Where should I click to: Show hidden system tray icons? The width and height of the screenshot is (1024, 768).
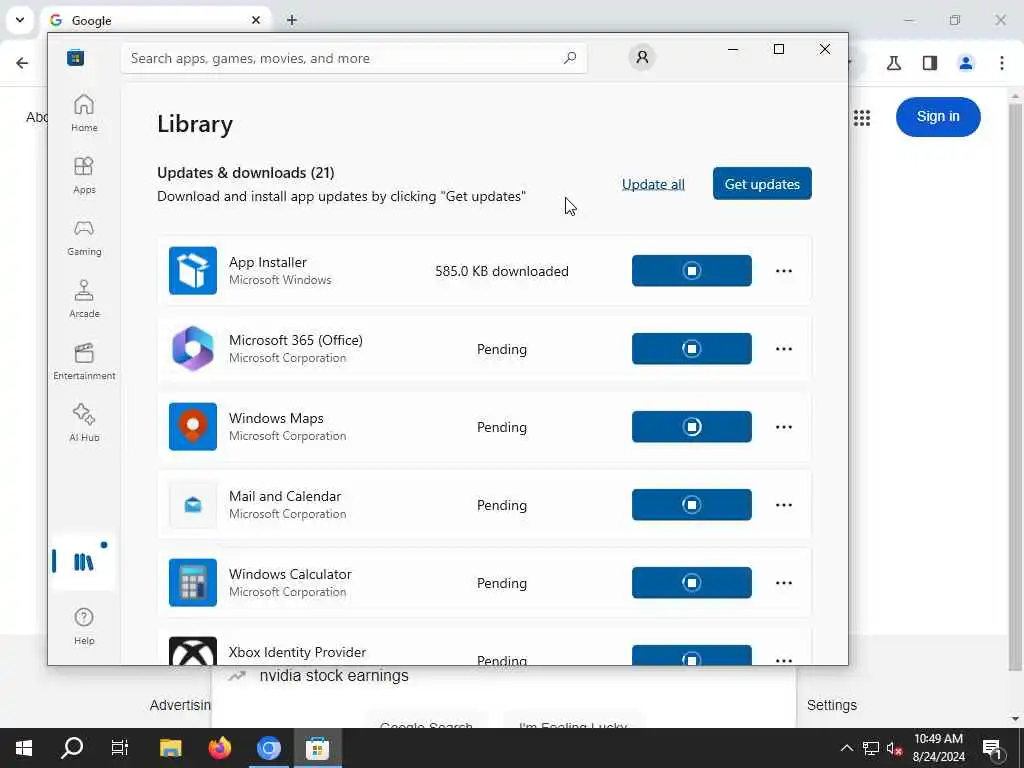click(846, 748)
